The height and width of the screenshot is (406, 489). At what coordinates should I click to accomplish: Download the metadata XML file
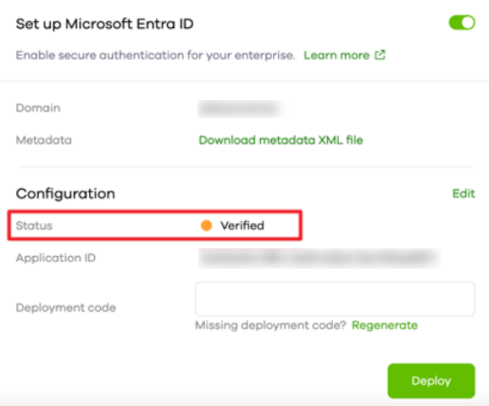[x=281, y=140]
